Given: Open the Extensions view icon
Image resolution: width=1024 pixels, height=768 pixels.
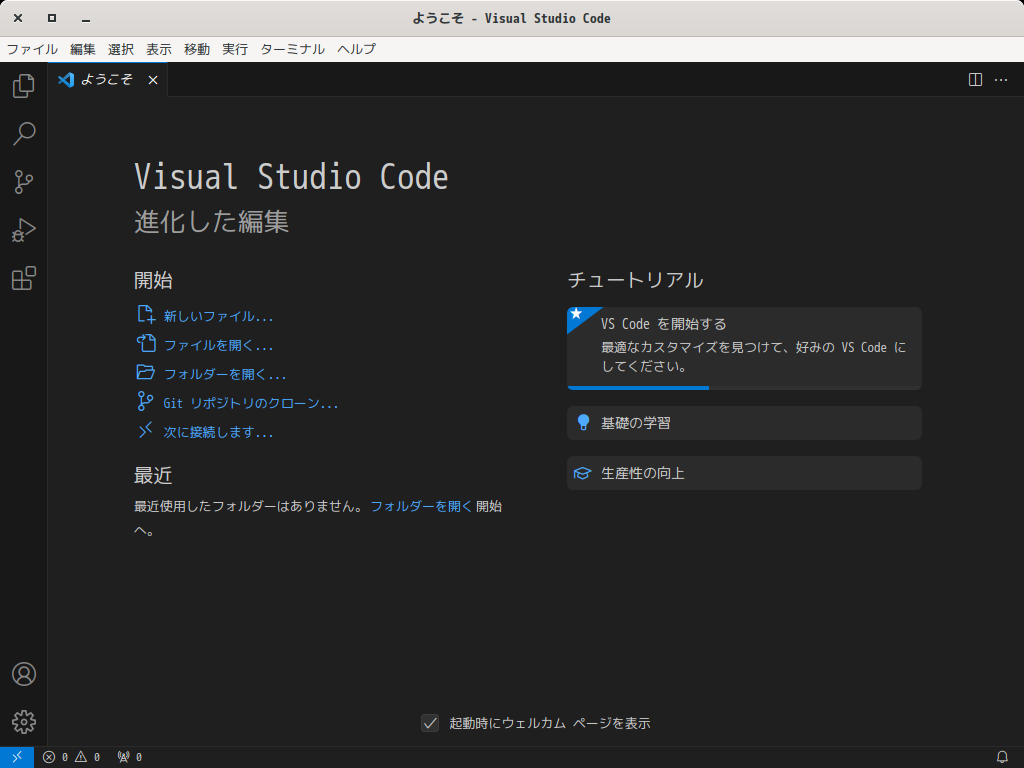Looking at the screenshot, I should coord(24,278).
